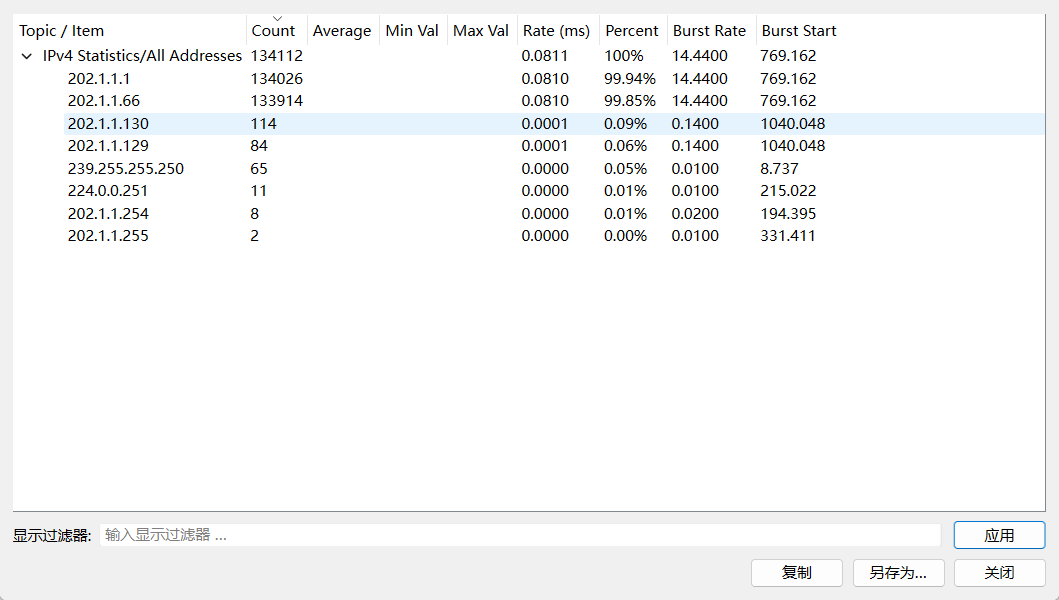Click the burst start value 331.411
This screenshot has width=1059, height=600.
pos(788,236)
